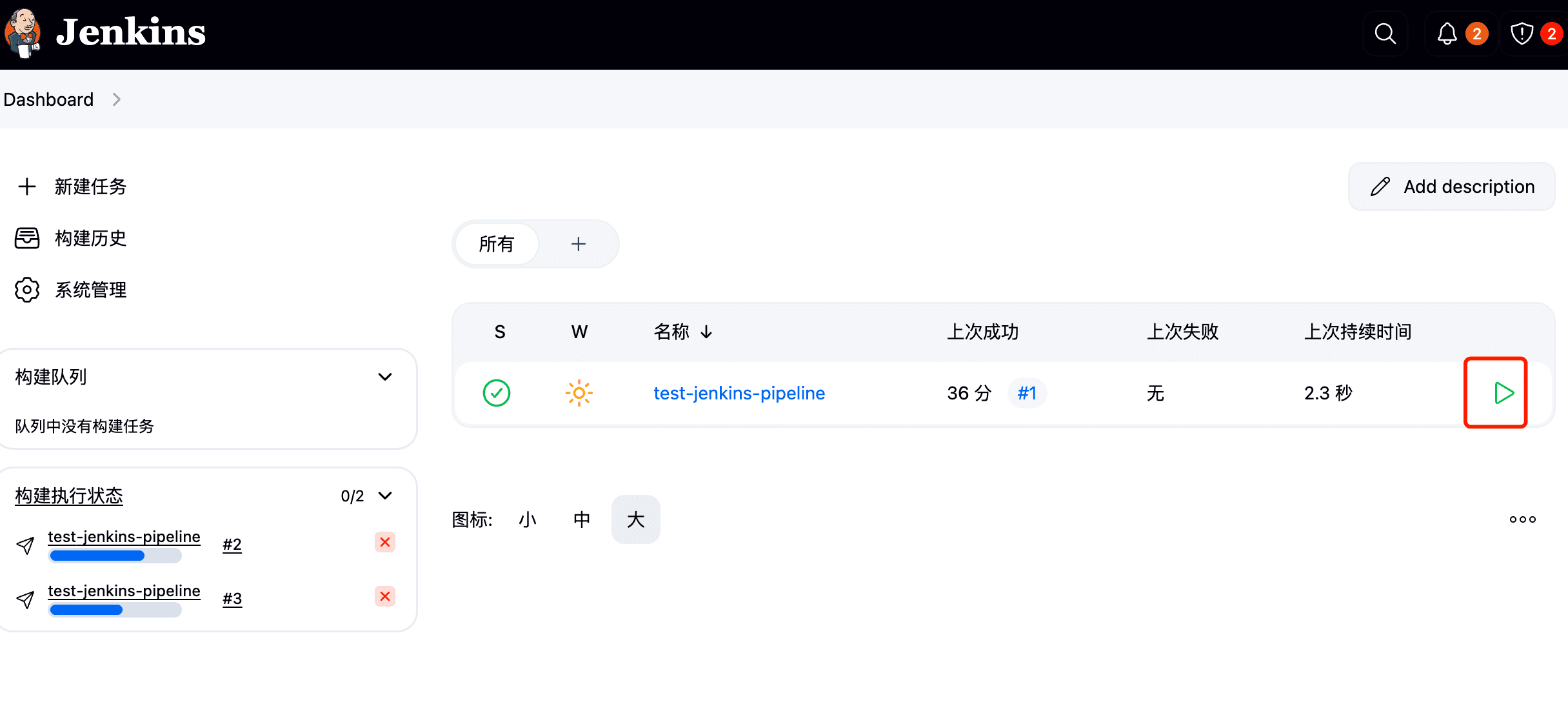Select the 所有 view tab

497,244
